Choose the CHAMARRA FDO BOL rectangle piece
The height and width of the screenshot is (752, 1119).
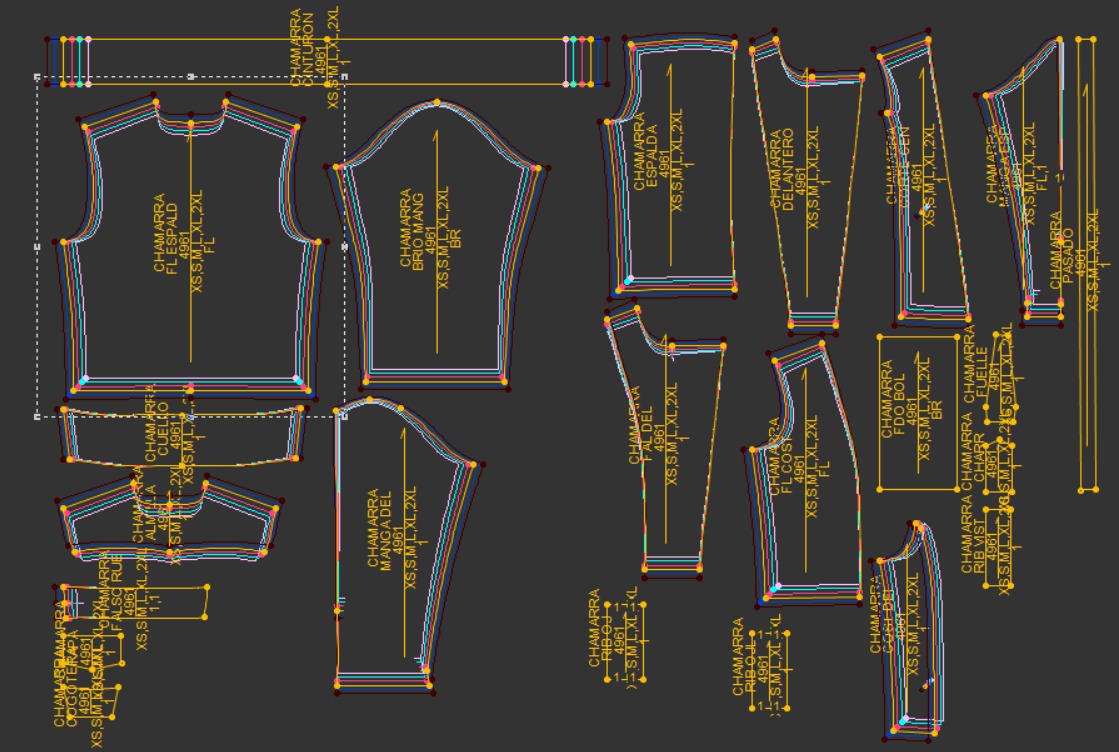pyautogui.click(x=918, y=413)
